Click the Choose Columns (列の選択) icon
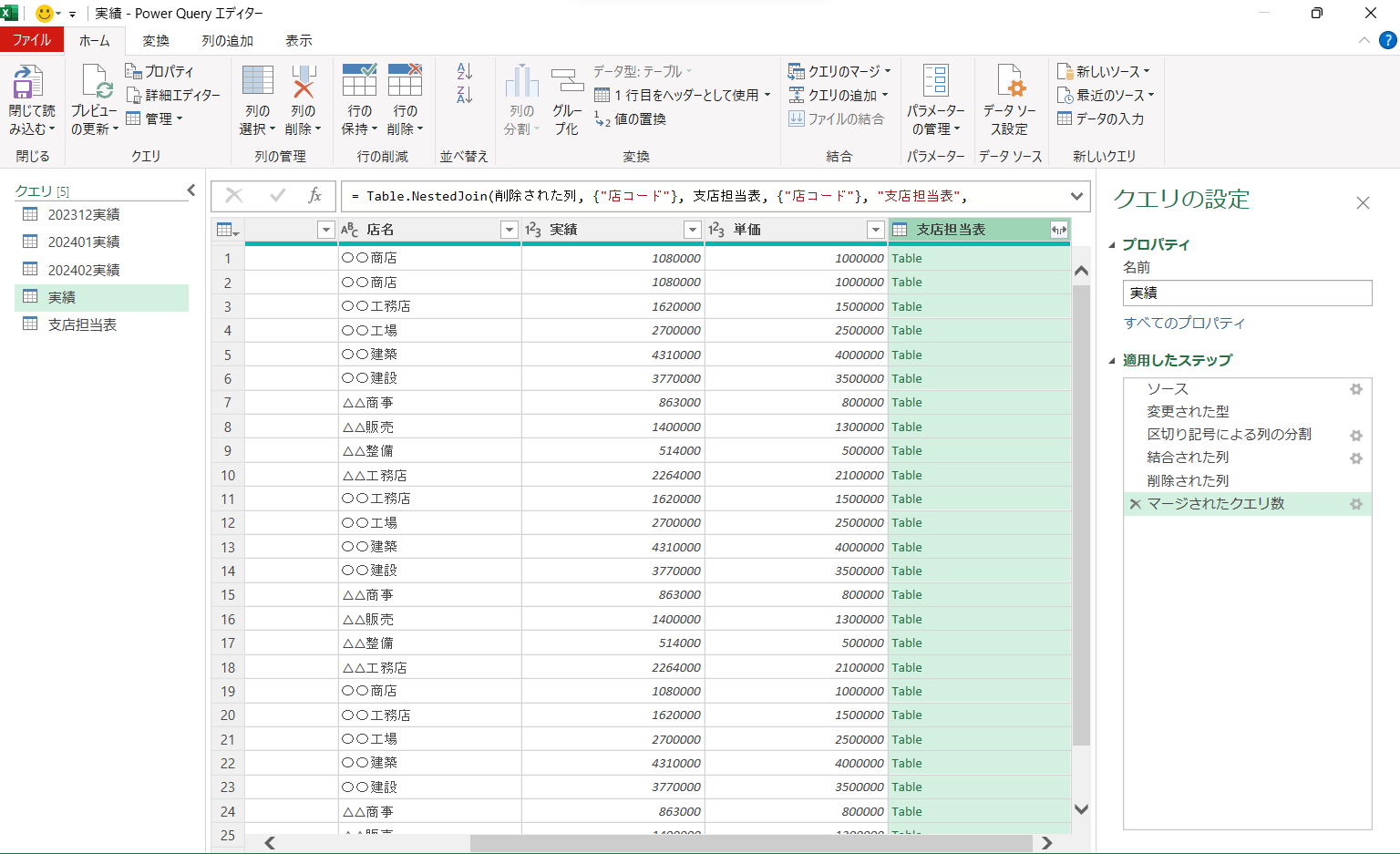The width and height of the screenshot is (1400, 854). tap(257, 80)
